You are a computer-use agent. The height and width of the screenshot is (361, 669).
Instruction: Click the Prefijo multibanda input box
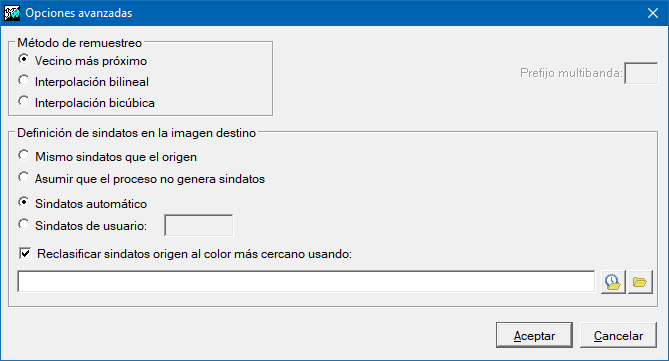tap(641, 73)
